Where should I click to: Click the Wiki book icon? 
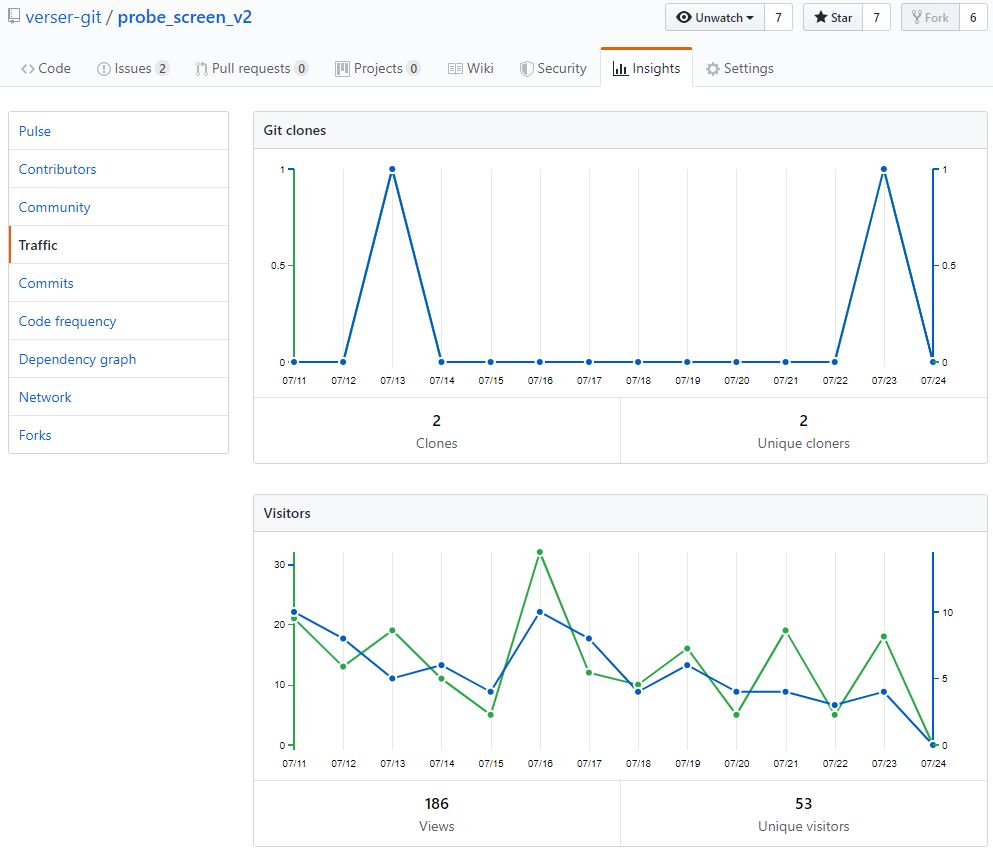(456, 69)
